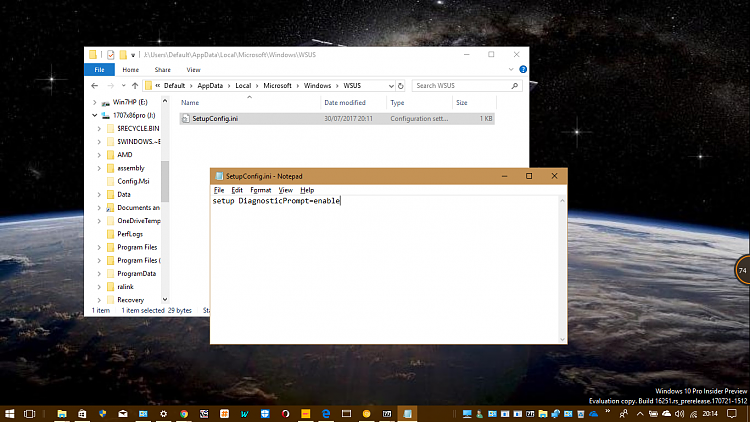The height and width of the screenshot is (422, 750).
Task: Show more toolbar items double chevron
Action: pos(607,411)
